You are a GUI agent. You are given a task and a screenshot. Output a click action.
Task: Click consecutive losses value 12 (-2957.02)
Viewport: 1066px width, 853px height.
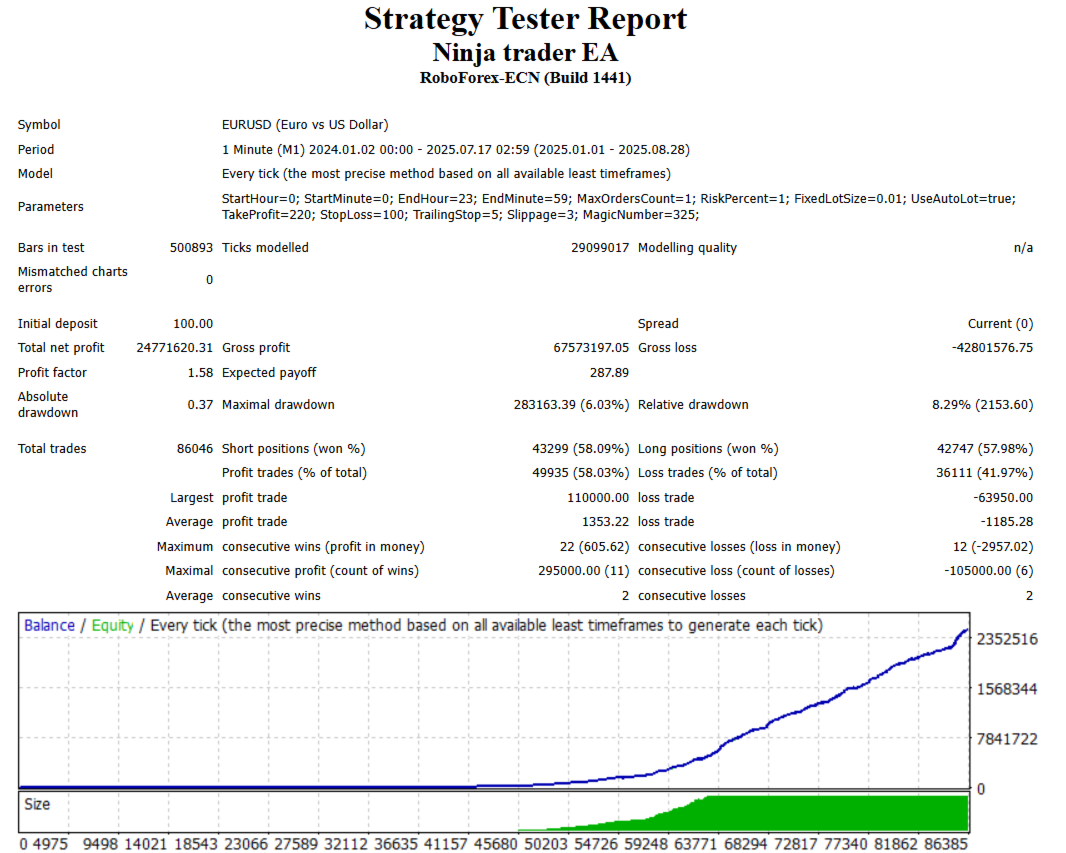pos(993,547)
